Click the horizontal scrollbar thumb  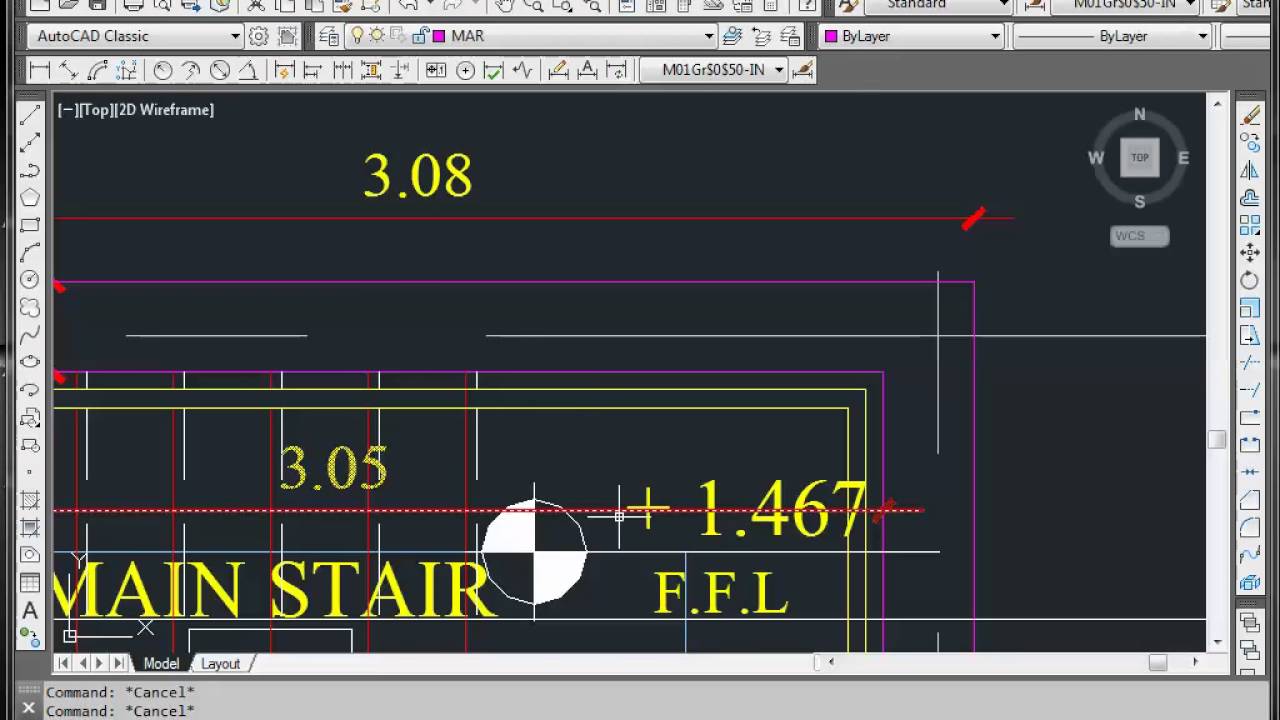click(1157, 662)
